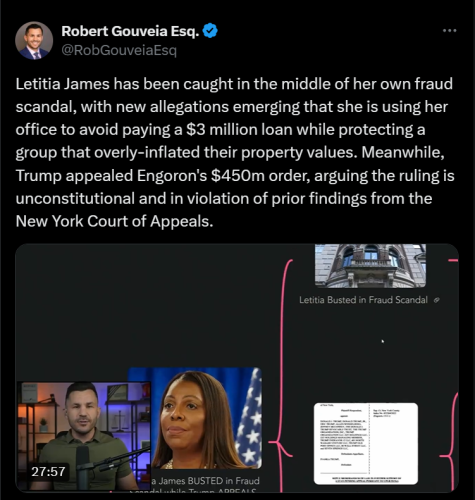475x500 pixels.
Task: Open the @RobGouveiaEsq handle link
Action: click(x=119, y=50)
